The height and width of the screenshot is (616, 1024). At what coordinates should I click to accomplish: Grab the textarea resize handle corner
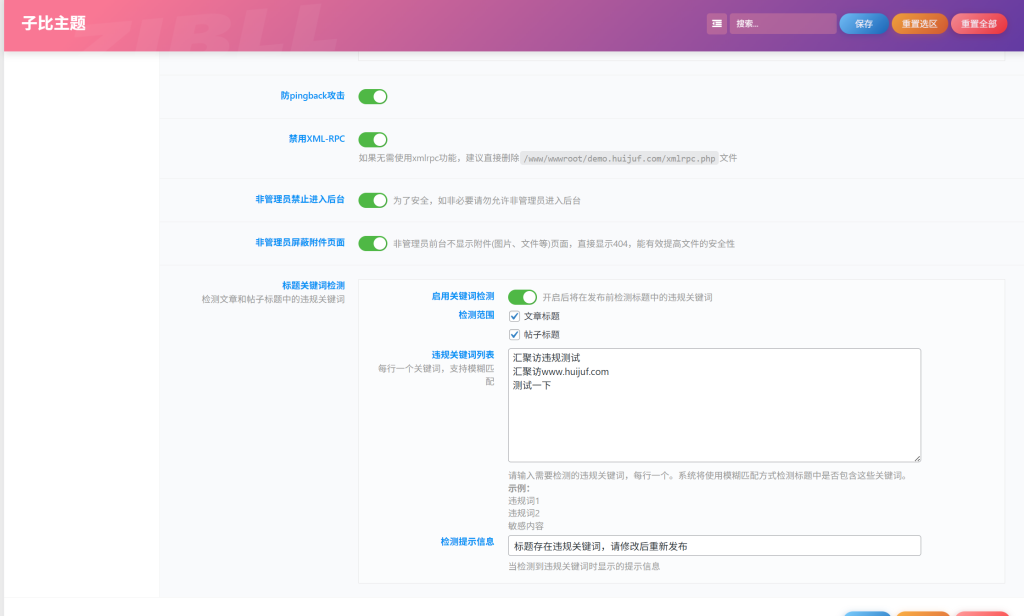click(x=916, y=457)
